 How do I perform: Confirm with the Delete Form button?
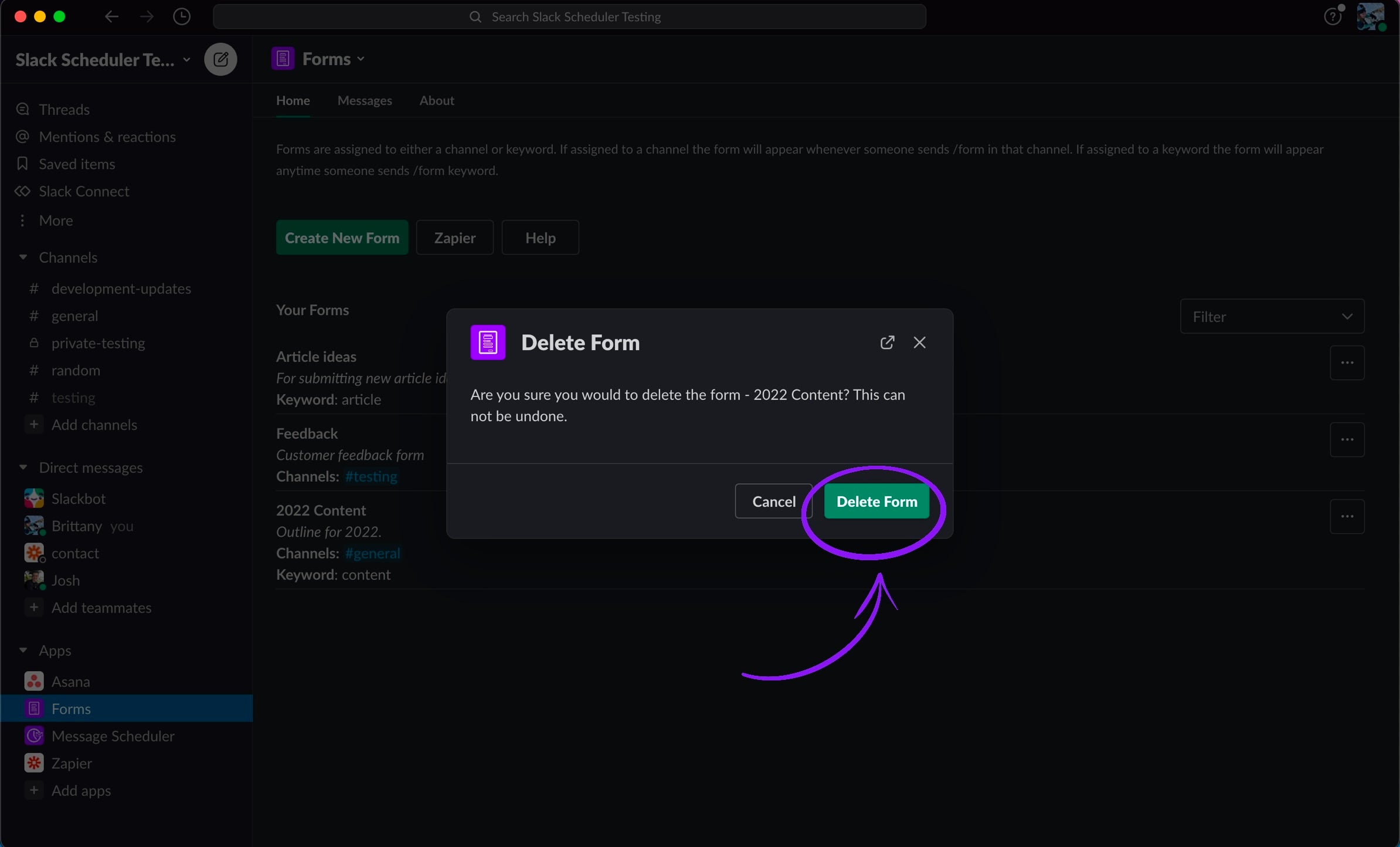pyautogui.click(x=876, y=502)
